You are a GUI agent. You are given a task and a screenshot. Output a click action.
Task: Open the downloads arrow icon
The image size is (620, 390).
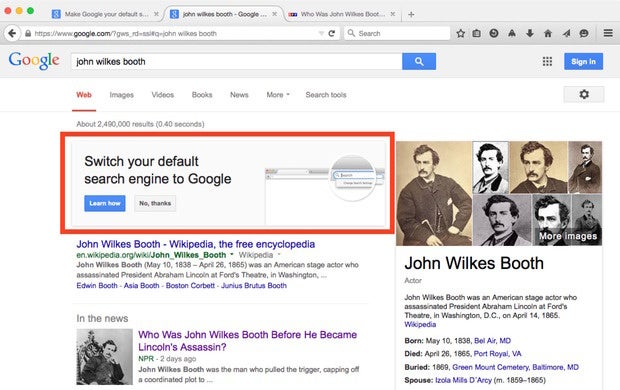530,34
